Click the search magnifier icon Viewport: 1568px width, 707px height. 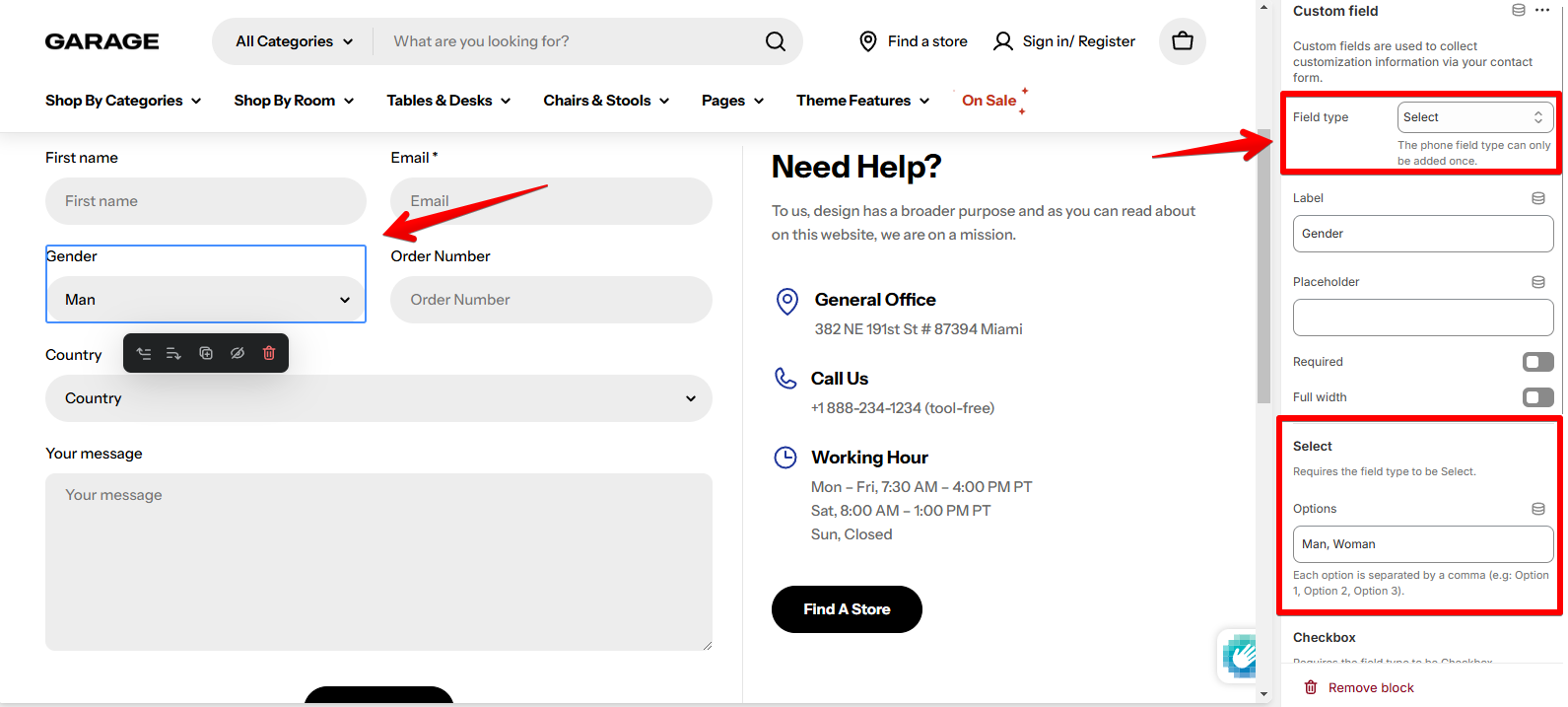(776, 41)
